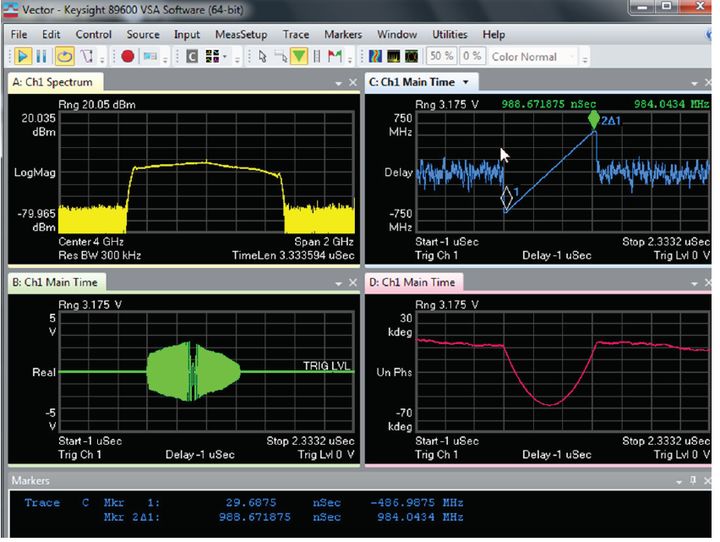720x542 pixels.
Task: Click the green 2Δ1 delta marker diamond
Action: point(595,119)
